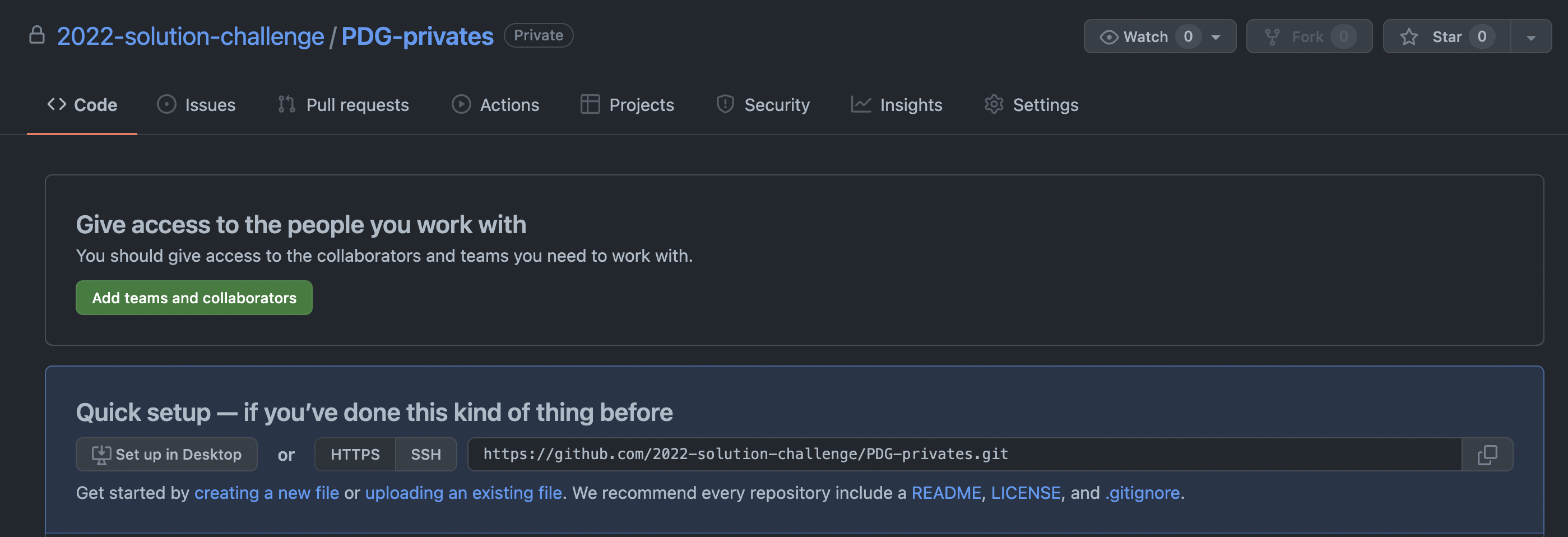The image size is (1568, 537).
Task: Star the repository with star icon
Action: (x=1408, y=37)
